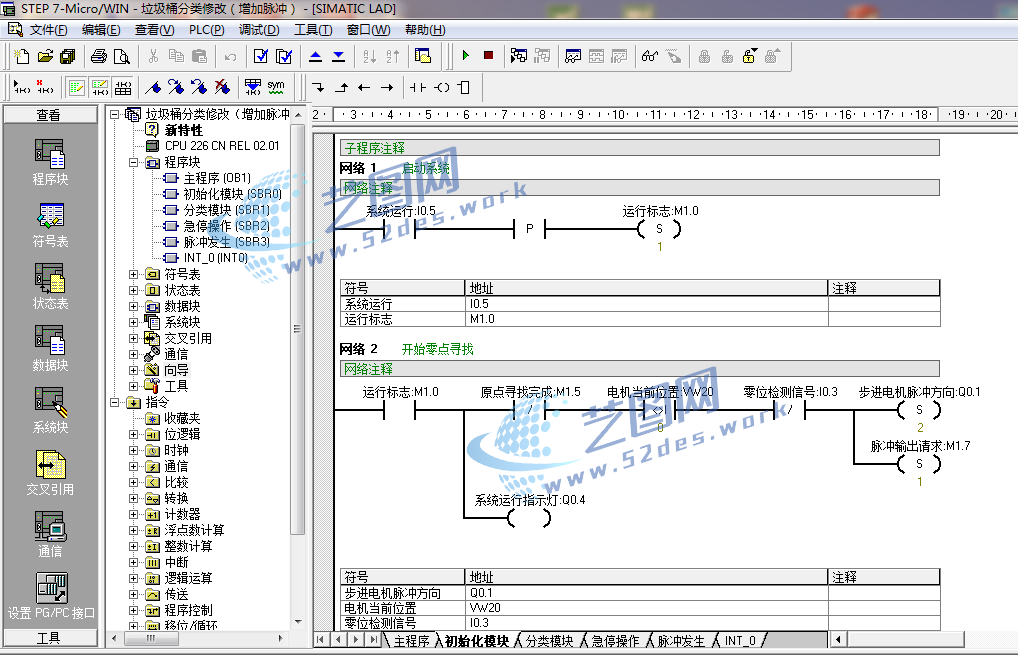Expand the 状态表 tree node

[134, 290]
